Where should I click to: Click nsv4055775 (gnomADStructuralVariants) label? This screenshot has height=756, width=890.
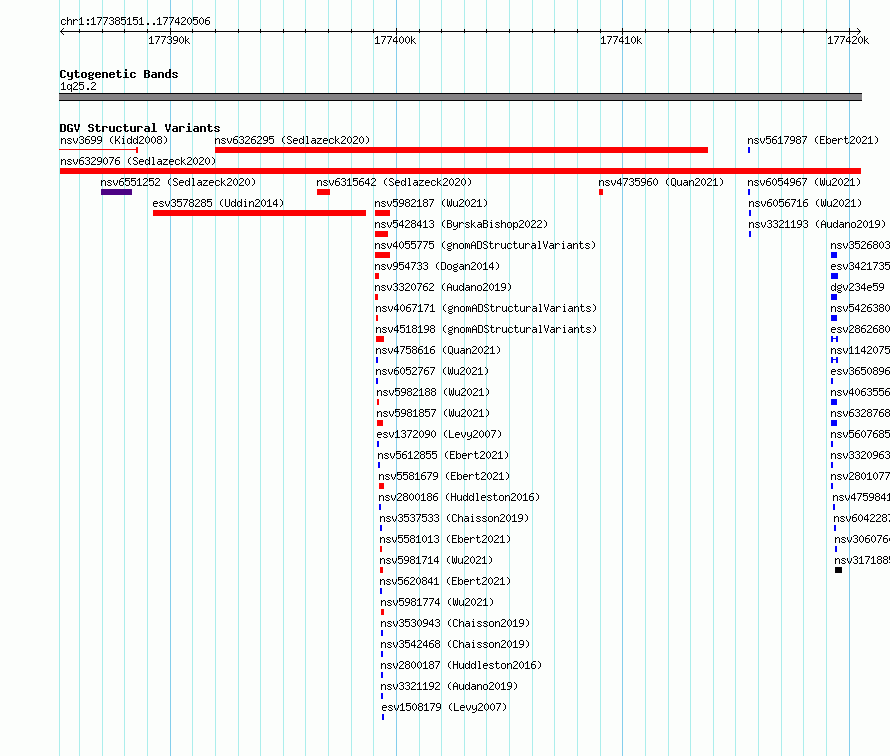click(x=485, y=245)
